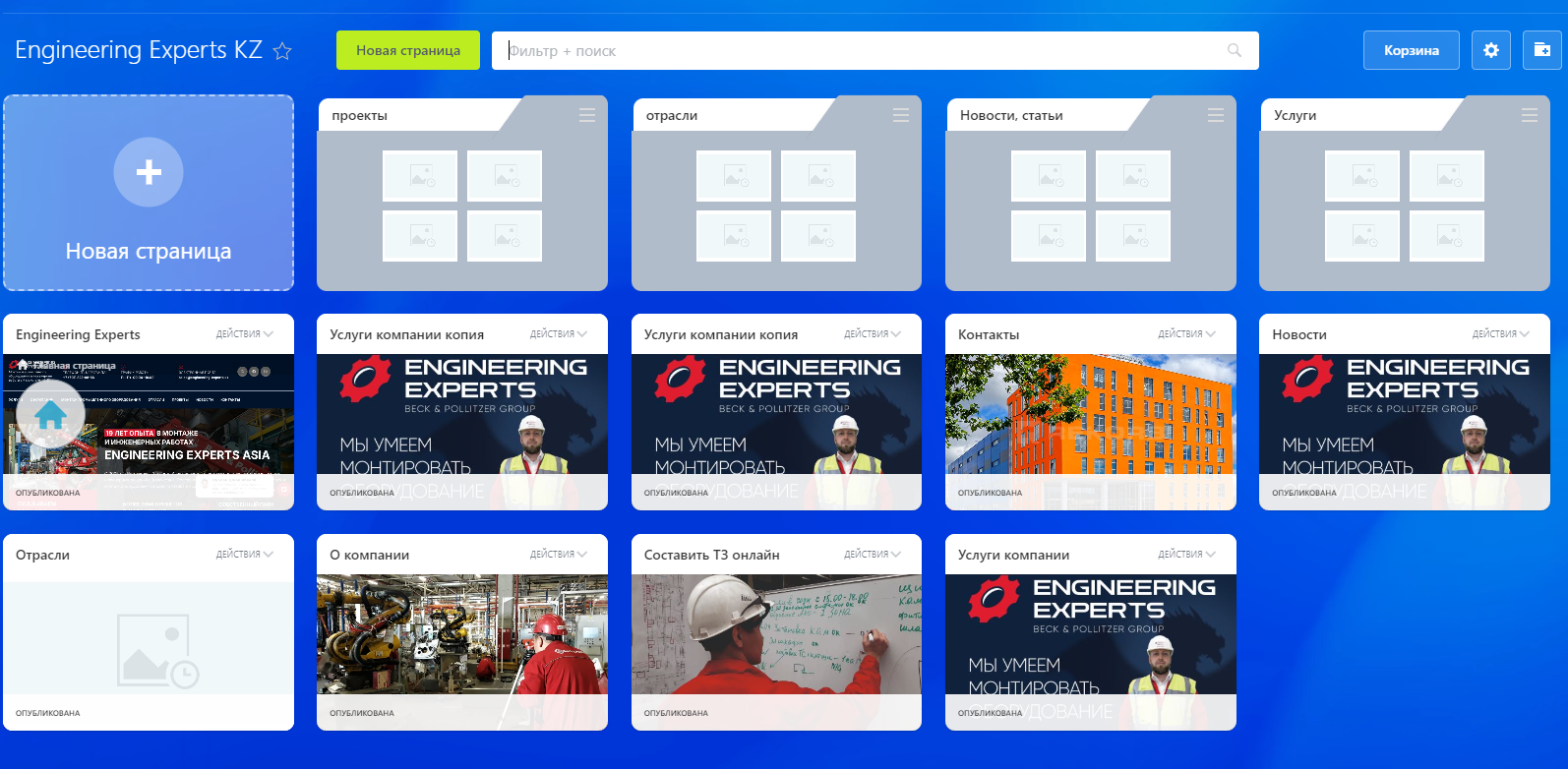Open hamburger menu on отрасли folder
1568x769 pixels.
pos(901,115)
